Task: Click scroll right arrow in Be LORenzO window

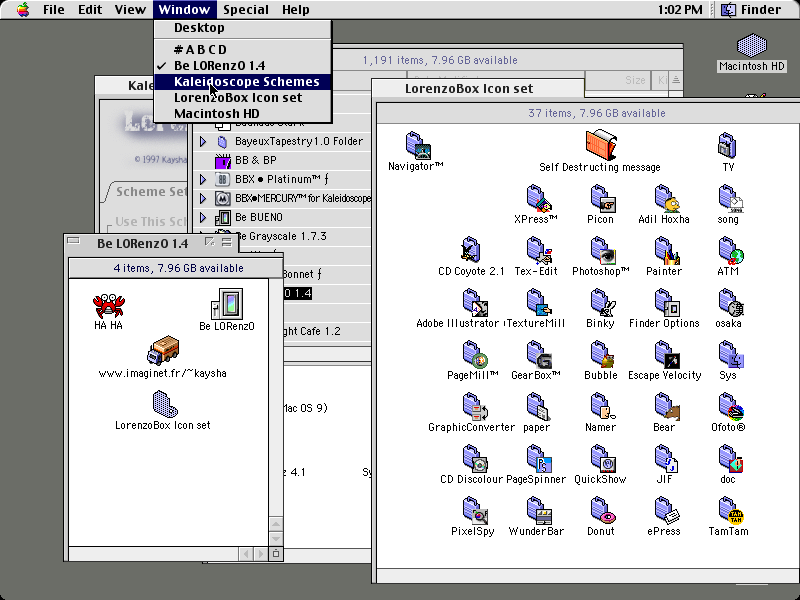Action: (260, 554)
